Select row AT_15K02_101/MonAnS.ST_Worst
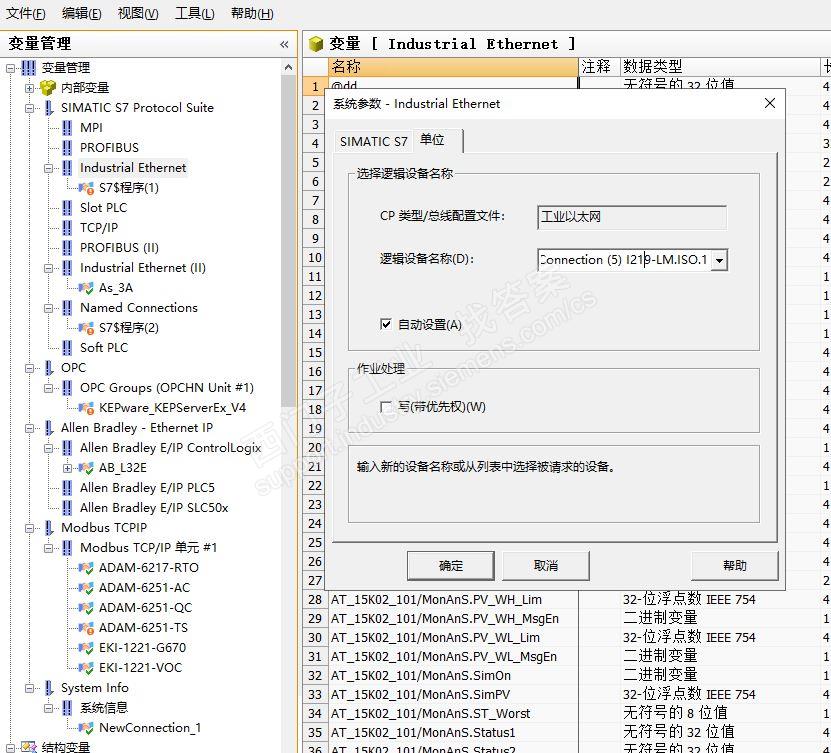Image resolution: width=831 pixels, height=753 pixels. pyautogui.click(x=430, y=714)
